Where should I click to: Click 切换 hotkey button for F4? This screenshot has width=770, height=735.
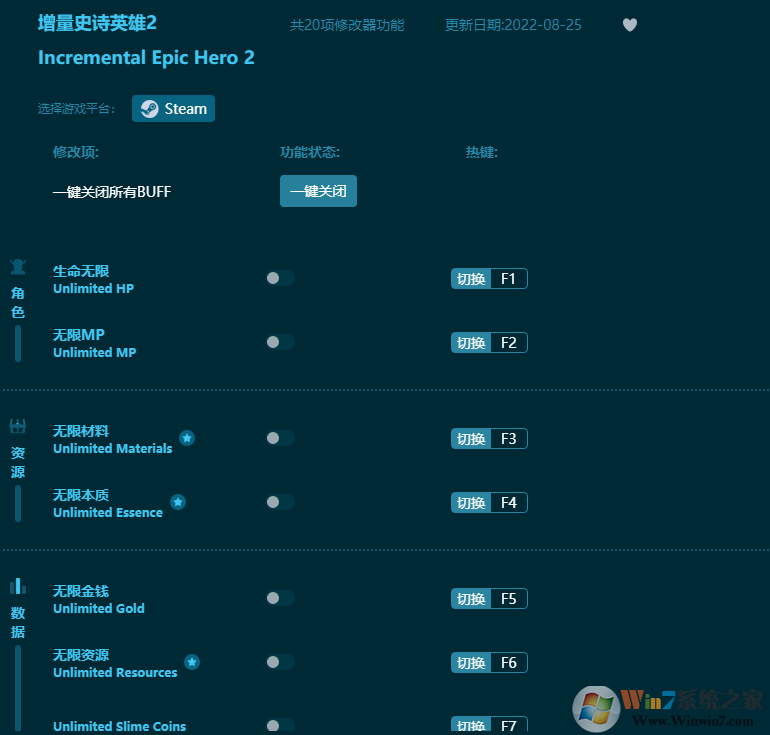[471, 503]
